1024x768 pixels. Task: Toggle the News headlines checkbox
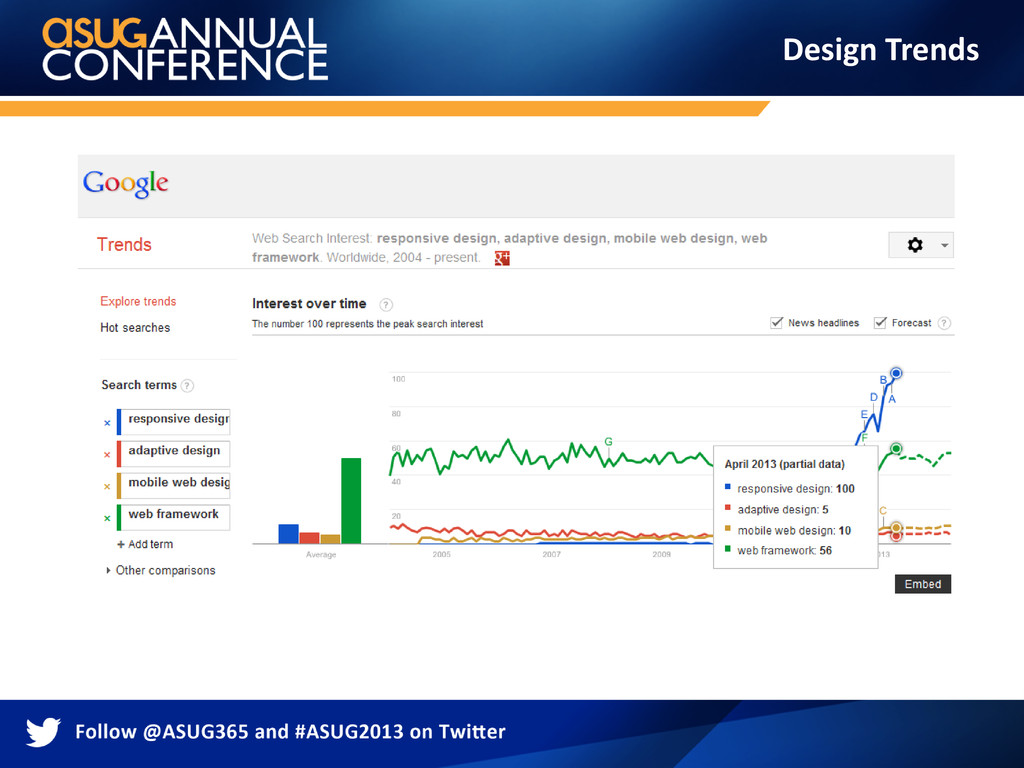pos(776,323)
